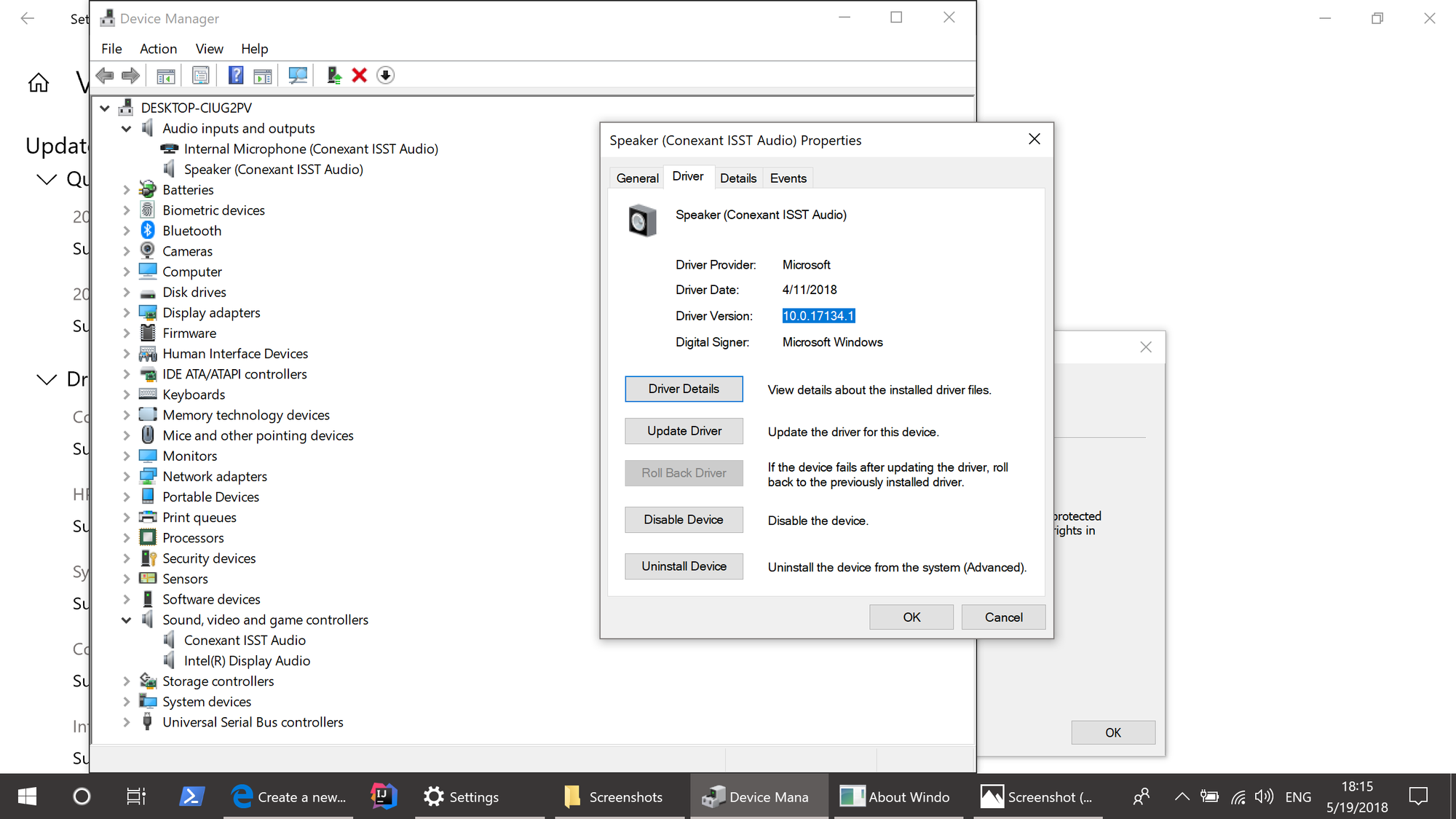
Task: Expand Universal Serial Bus controllers
Action: 126,721
